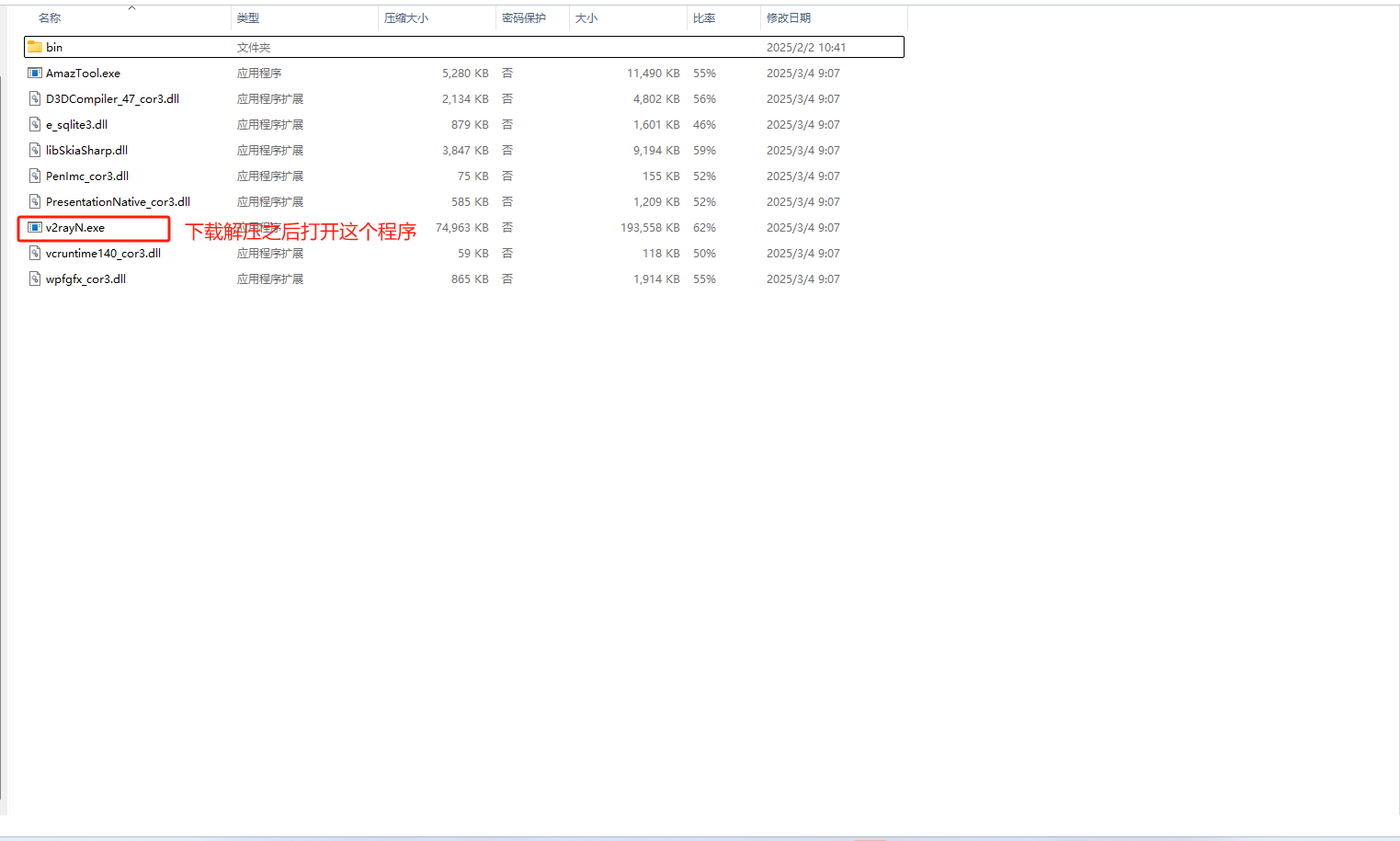This screenshot has height=841, width=1400.
Task: Click the PenImc_cor3.dll file icon
Action: click(35, 176)
